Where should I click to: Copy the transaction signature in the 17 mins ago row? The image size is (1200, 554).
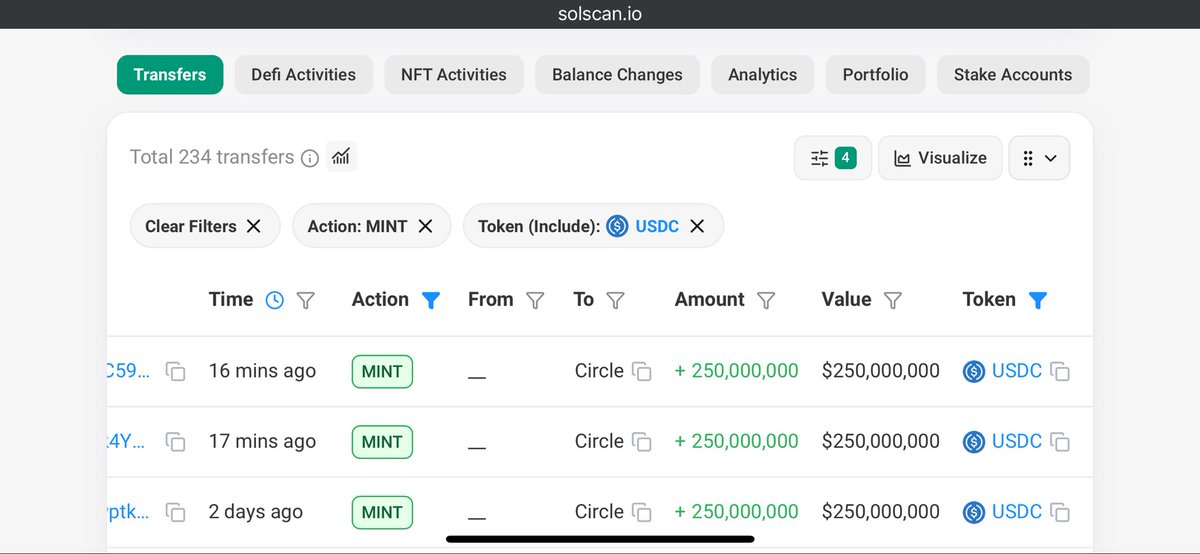click(175, 442)
